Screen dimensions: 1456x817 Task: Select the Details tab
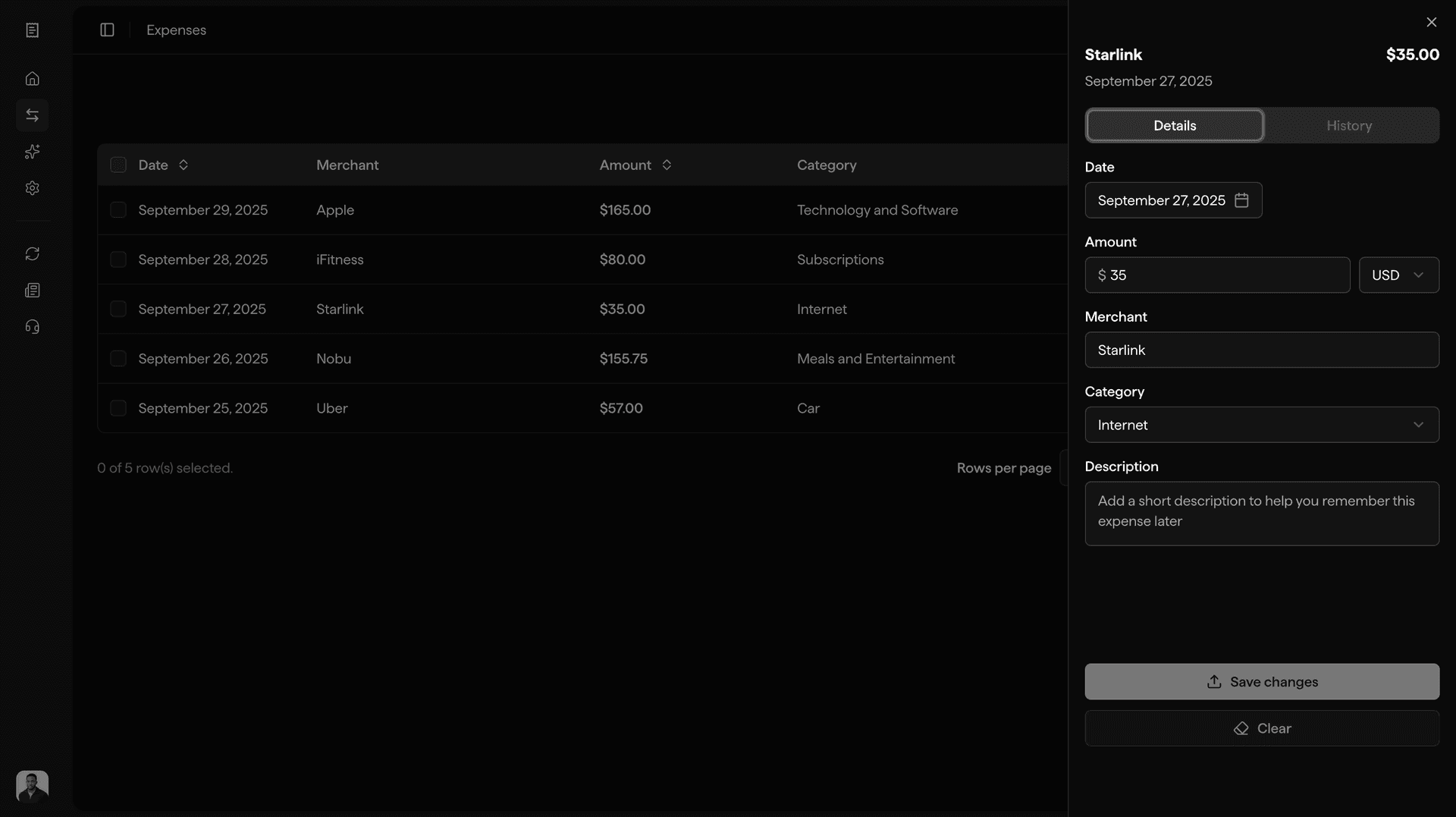click(1174, 125)
